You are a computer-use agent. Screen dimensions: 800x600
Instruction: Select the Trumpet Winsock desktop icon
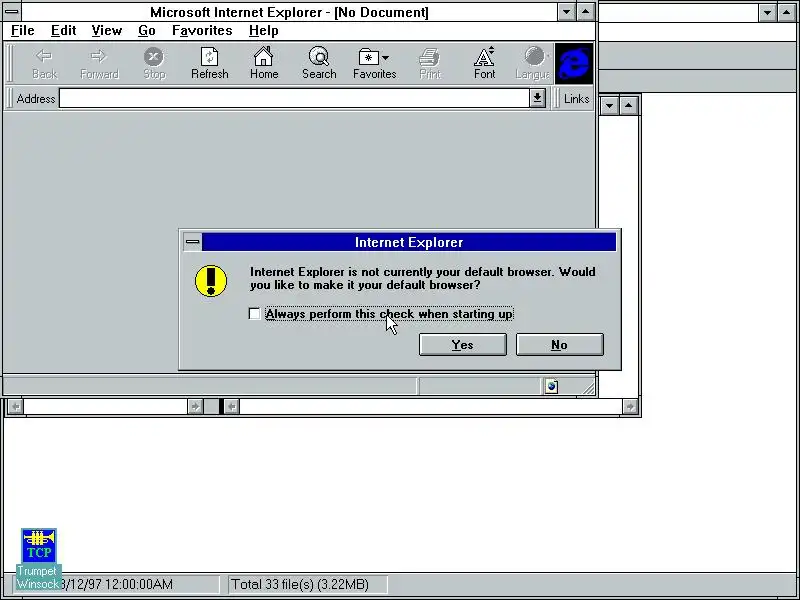pyautogui.click(x=39, y=559)
